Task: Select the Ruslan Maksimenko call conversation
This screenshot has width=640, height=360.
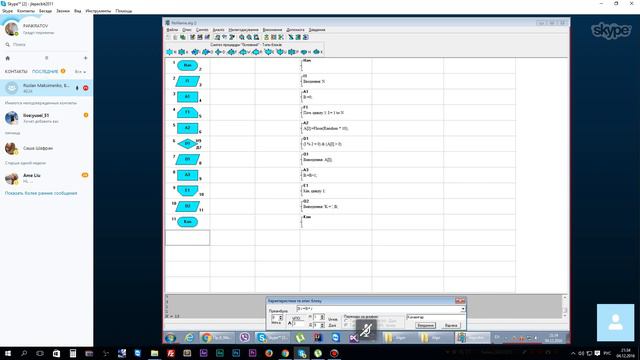Action: 46,88
